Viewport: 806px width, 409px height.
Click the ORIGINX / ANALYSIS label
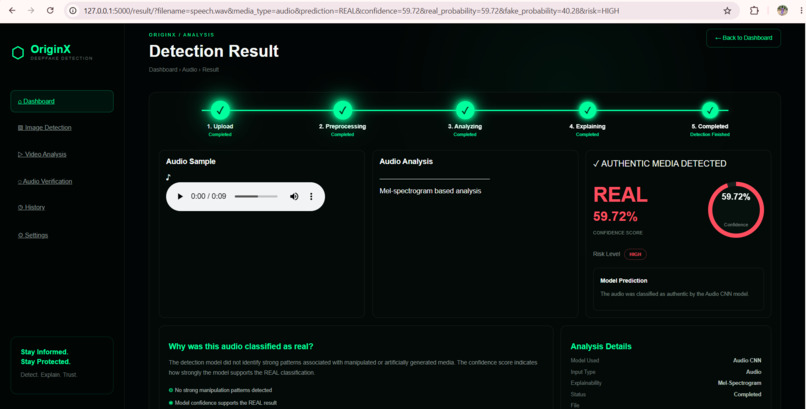pos(181,35)
